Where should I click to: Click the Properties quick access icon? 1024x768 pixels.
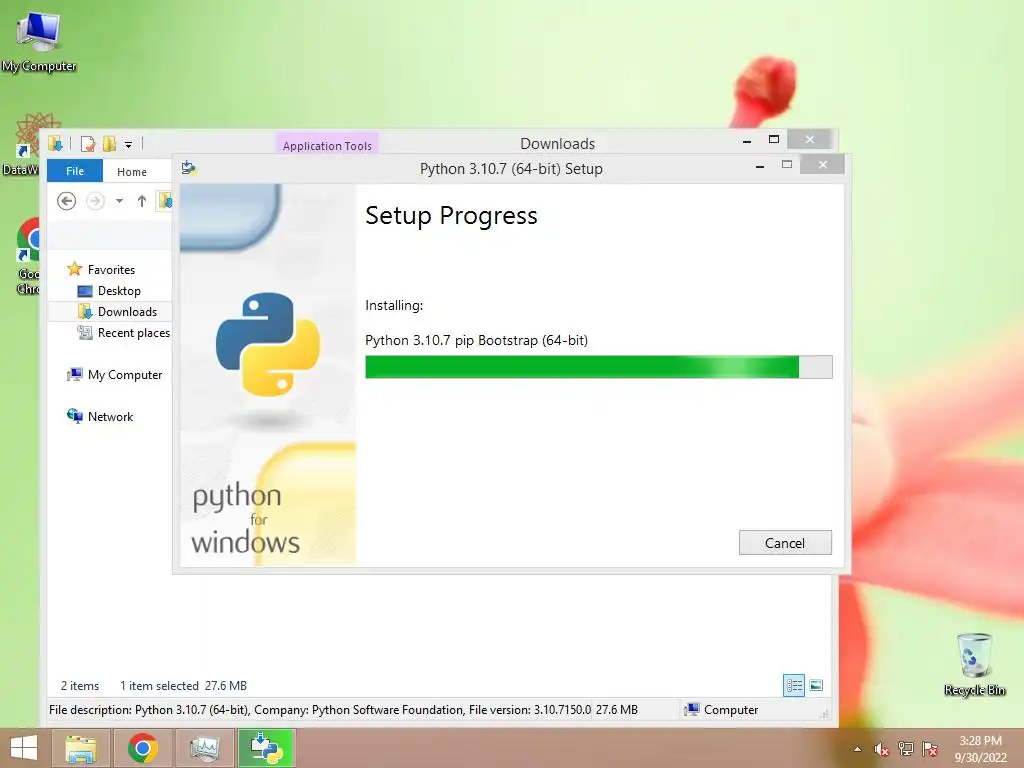click(88, 143)
